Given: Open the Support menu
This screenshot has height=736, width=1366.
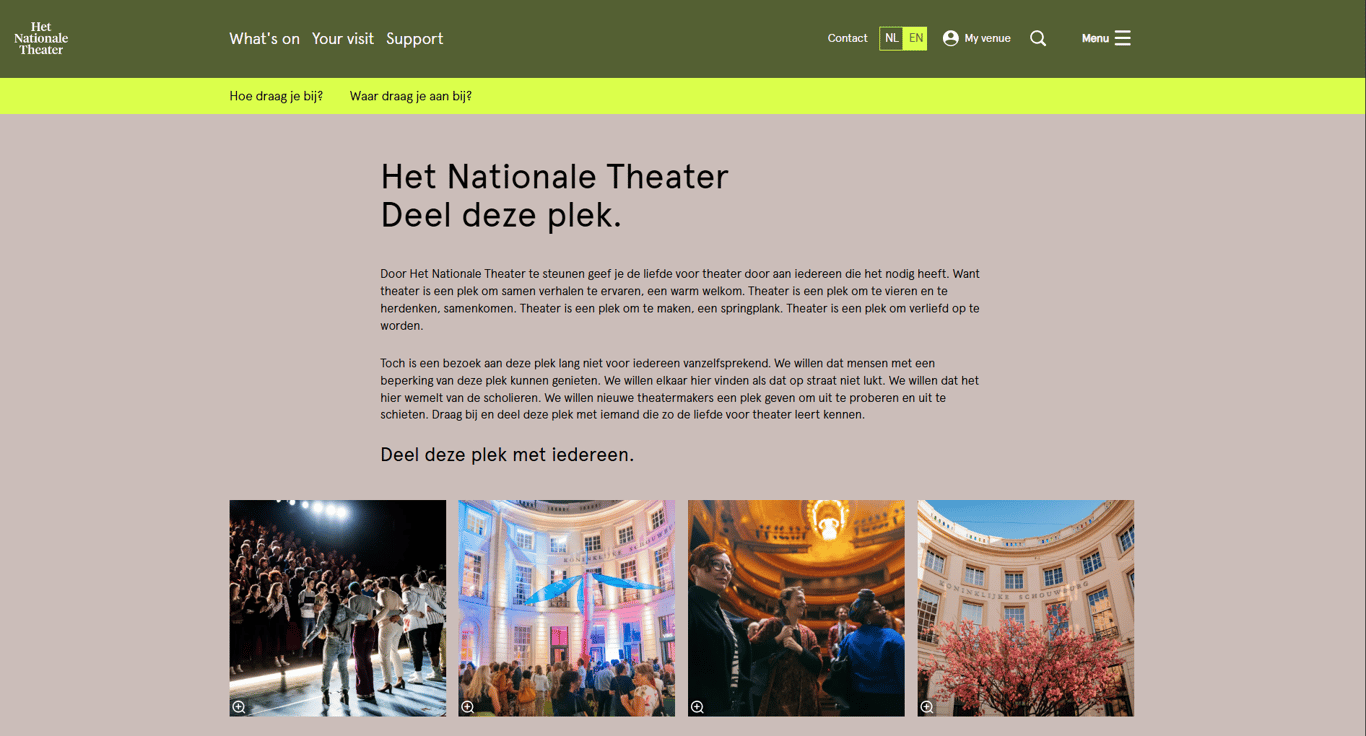Looking at the screenshot, I should point(414,38).
